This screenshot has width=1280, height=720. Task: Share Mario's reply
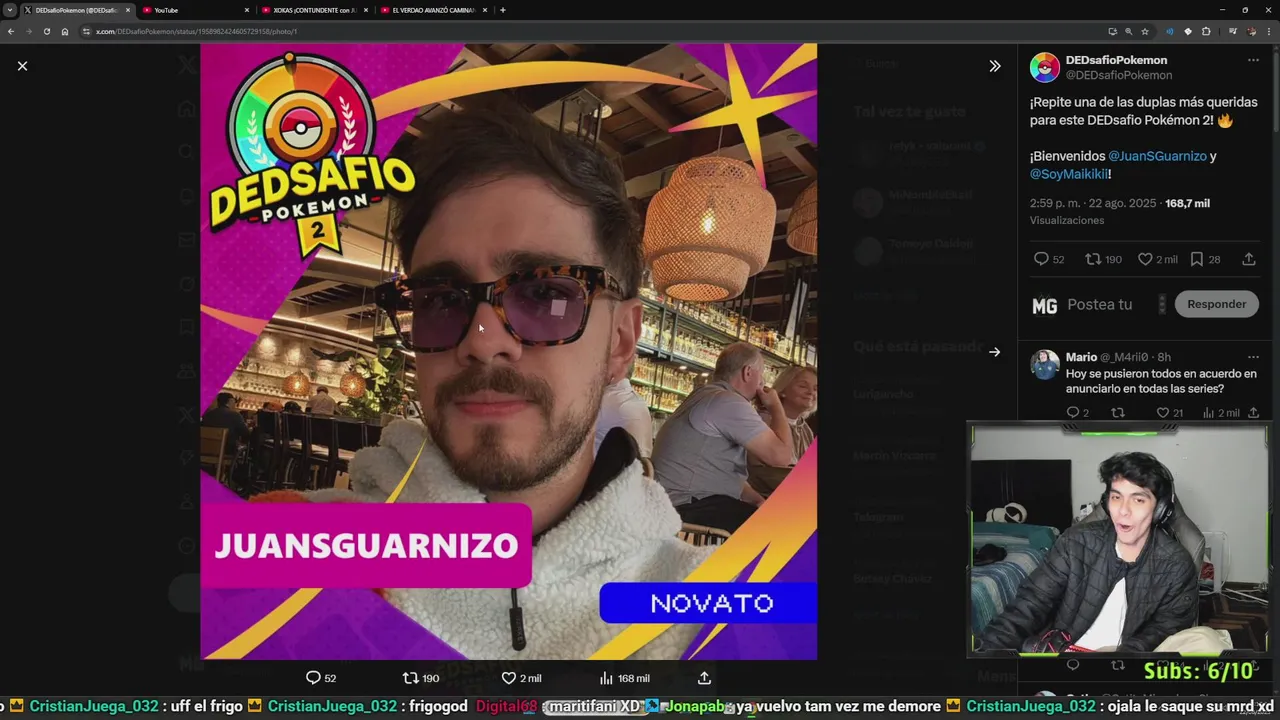point(1253,413)
